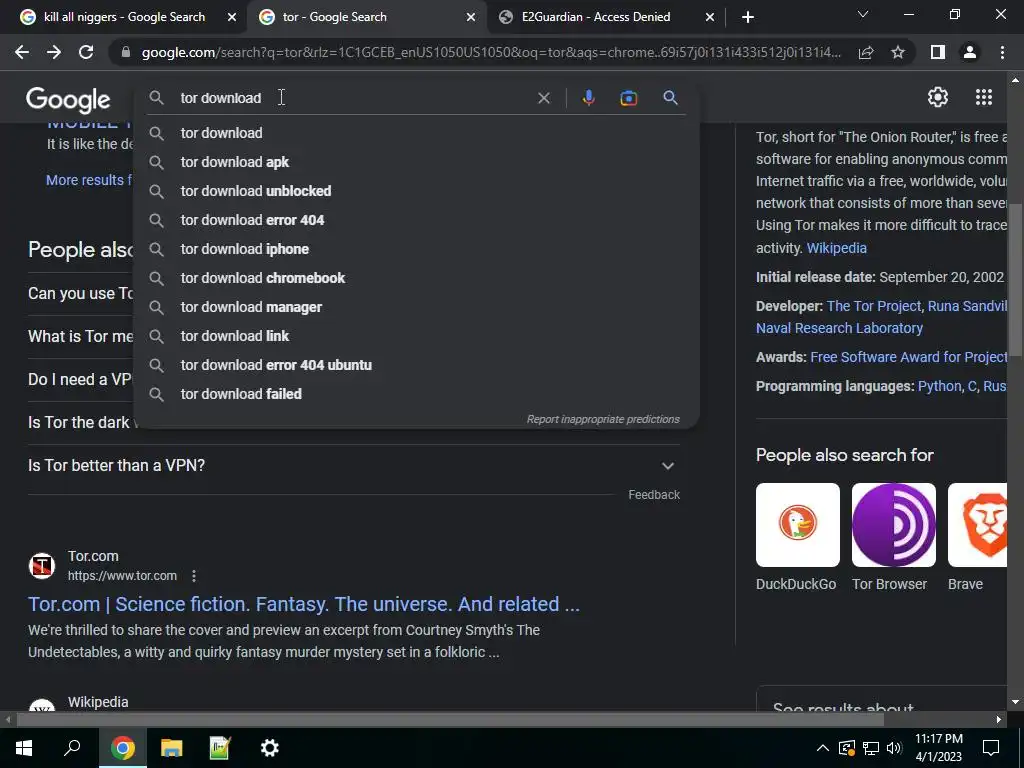Click the clock showing 11:17 PM
The image size is (1024, 768).
(x=938, y=739)
